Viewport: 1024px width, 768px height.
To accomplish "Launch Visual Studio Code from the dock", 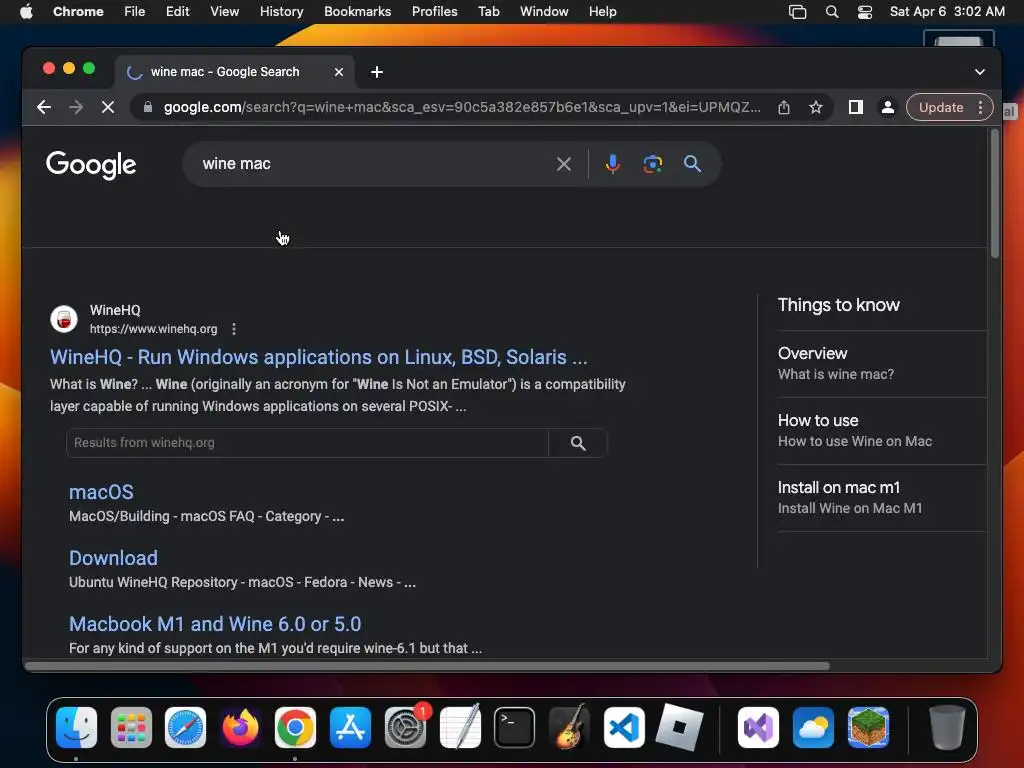I will (624, 727).
